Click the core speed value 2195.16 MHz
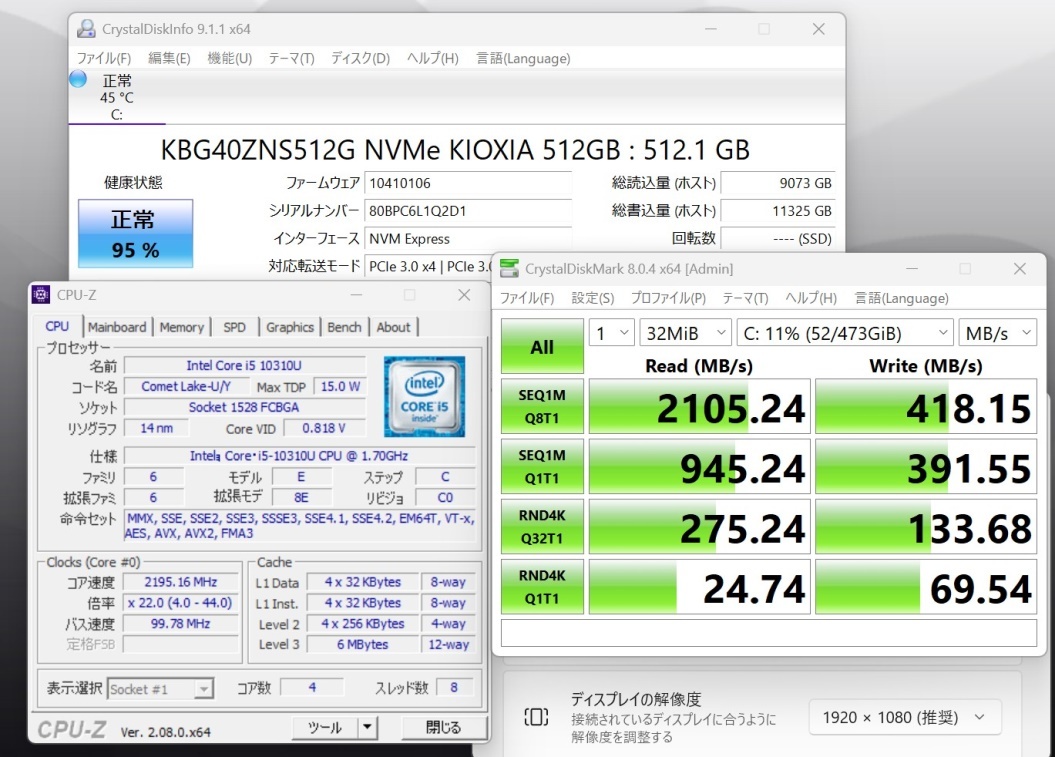This screenshot has height=757, width=1055. coord(180,582)
